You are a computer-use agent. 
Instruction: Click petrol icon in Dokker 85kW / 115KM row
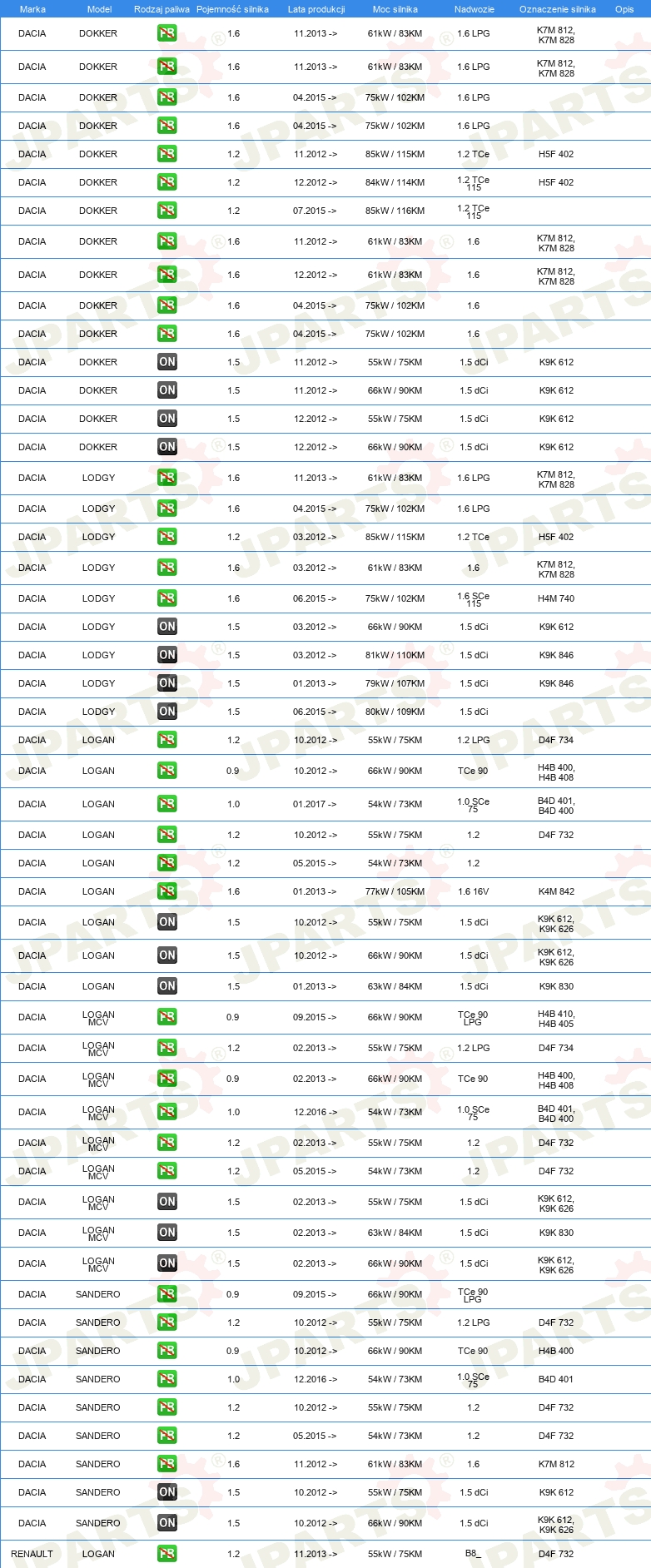coord(167,154)
